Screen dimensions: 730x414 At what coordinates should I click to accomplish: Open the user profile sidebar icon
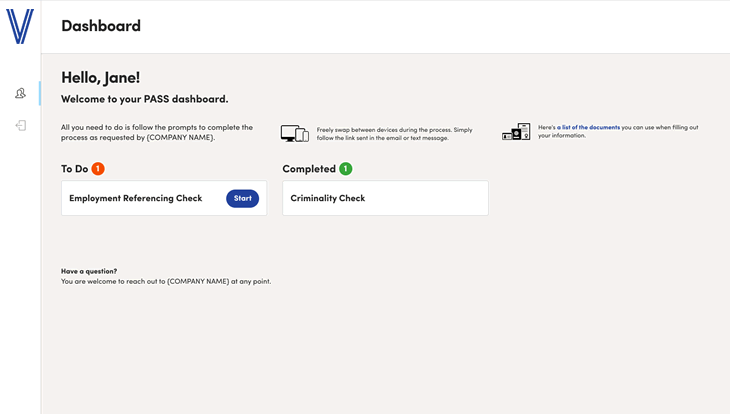20,93
